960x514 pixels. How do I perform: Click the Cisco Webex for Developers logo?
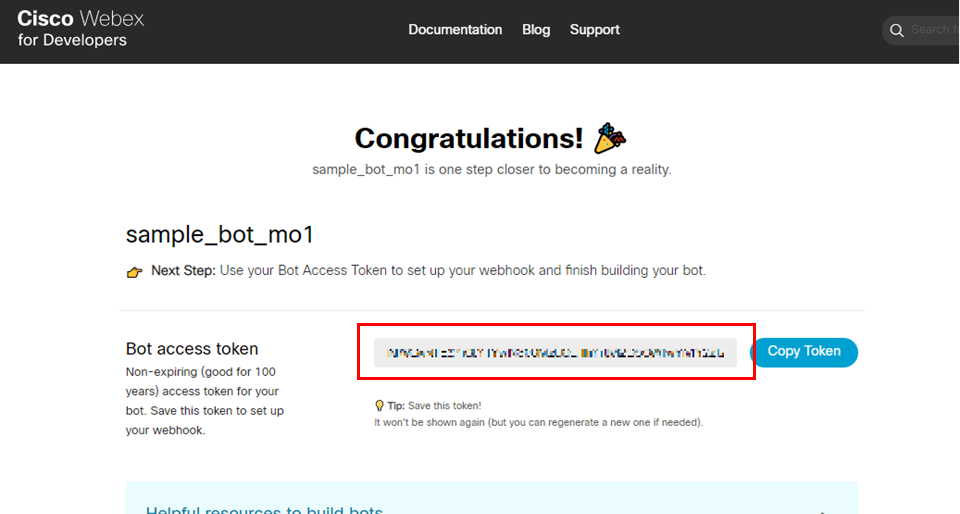pyautogui.click(x=80, y=30)
